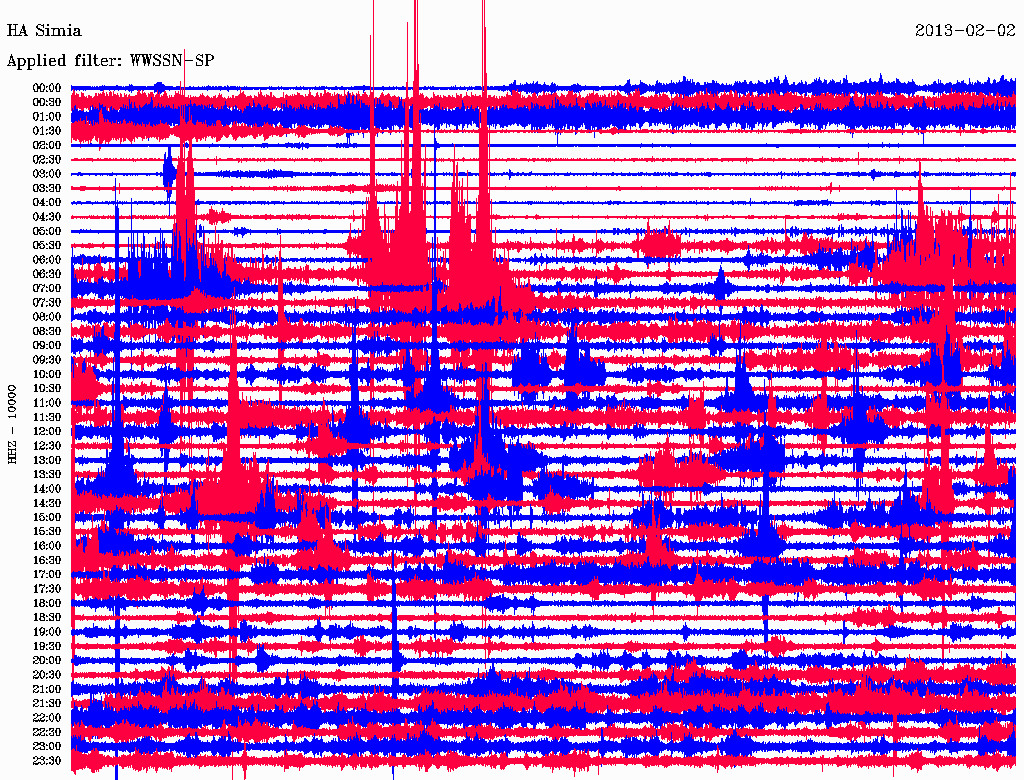Select the 19:00 time label
The width and height of the screenshot is (1024, 780).
tap(46, 632)
